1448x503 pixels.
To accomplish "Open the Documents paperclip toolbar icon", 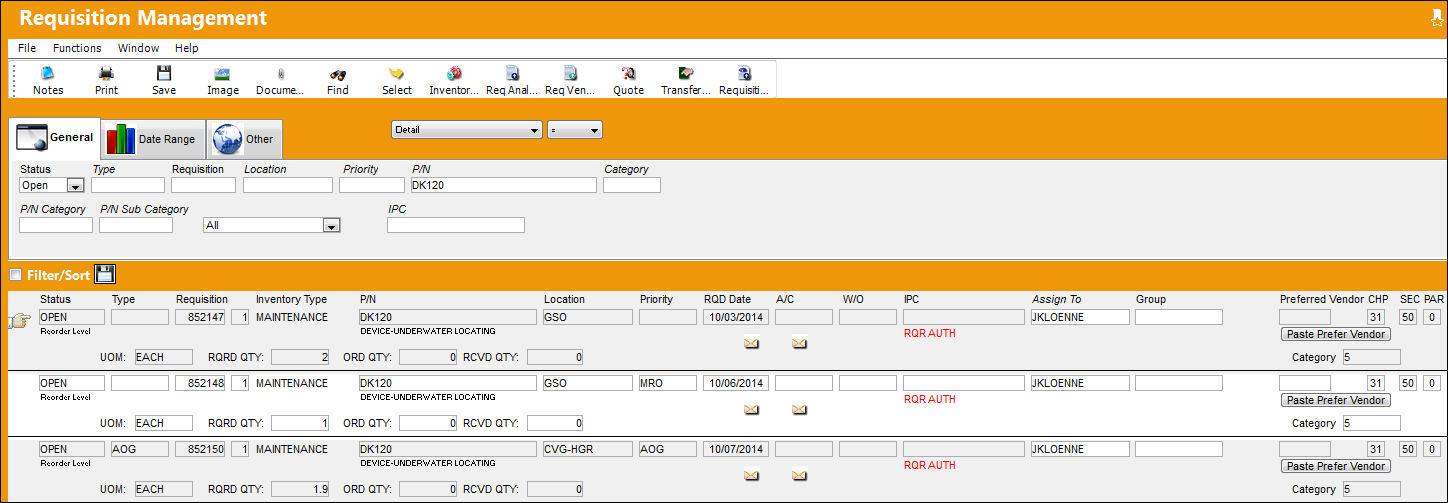I will pyautogui.click(x=280, y=73).
